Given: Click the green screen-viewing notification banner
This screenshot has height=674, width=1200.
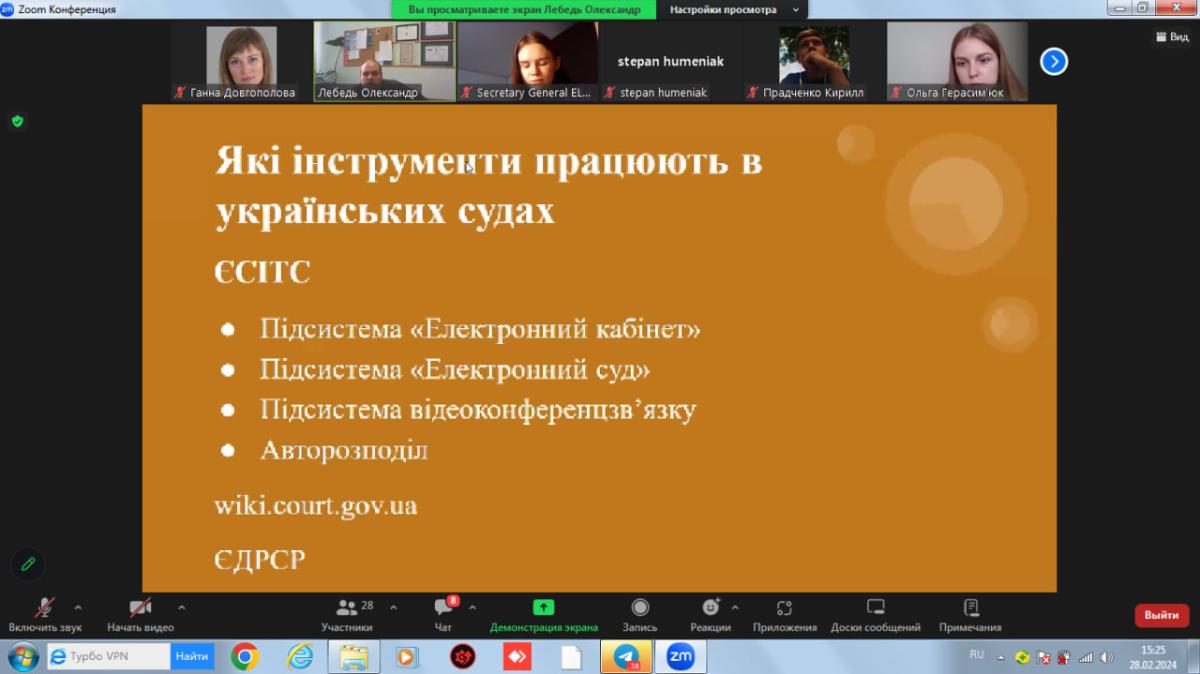Looking at the screenshot, I should 524,9.
